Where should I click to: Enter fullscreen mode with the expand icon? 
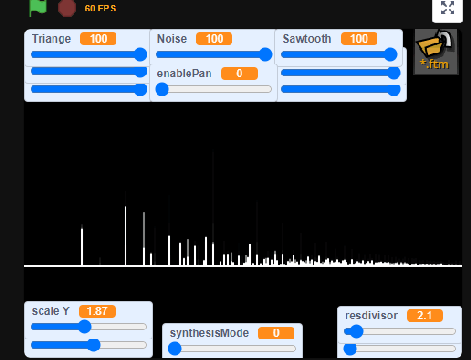pyautogui.click(x=447, y=8)
